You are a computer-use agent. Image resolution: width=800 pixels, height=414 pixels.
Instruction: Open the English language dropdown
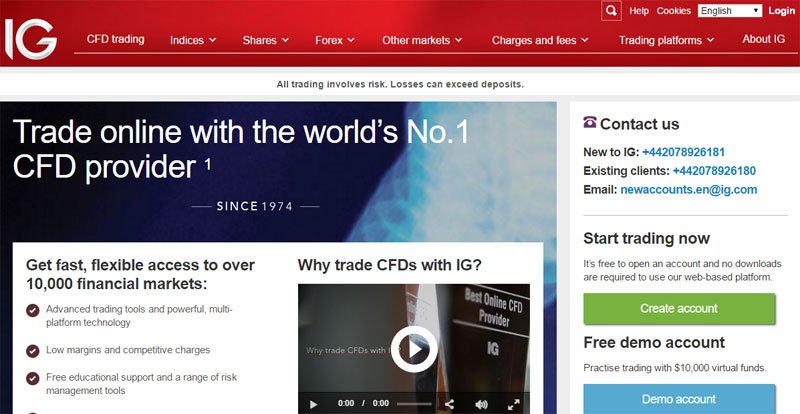(x=729, y=11)
